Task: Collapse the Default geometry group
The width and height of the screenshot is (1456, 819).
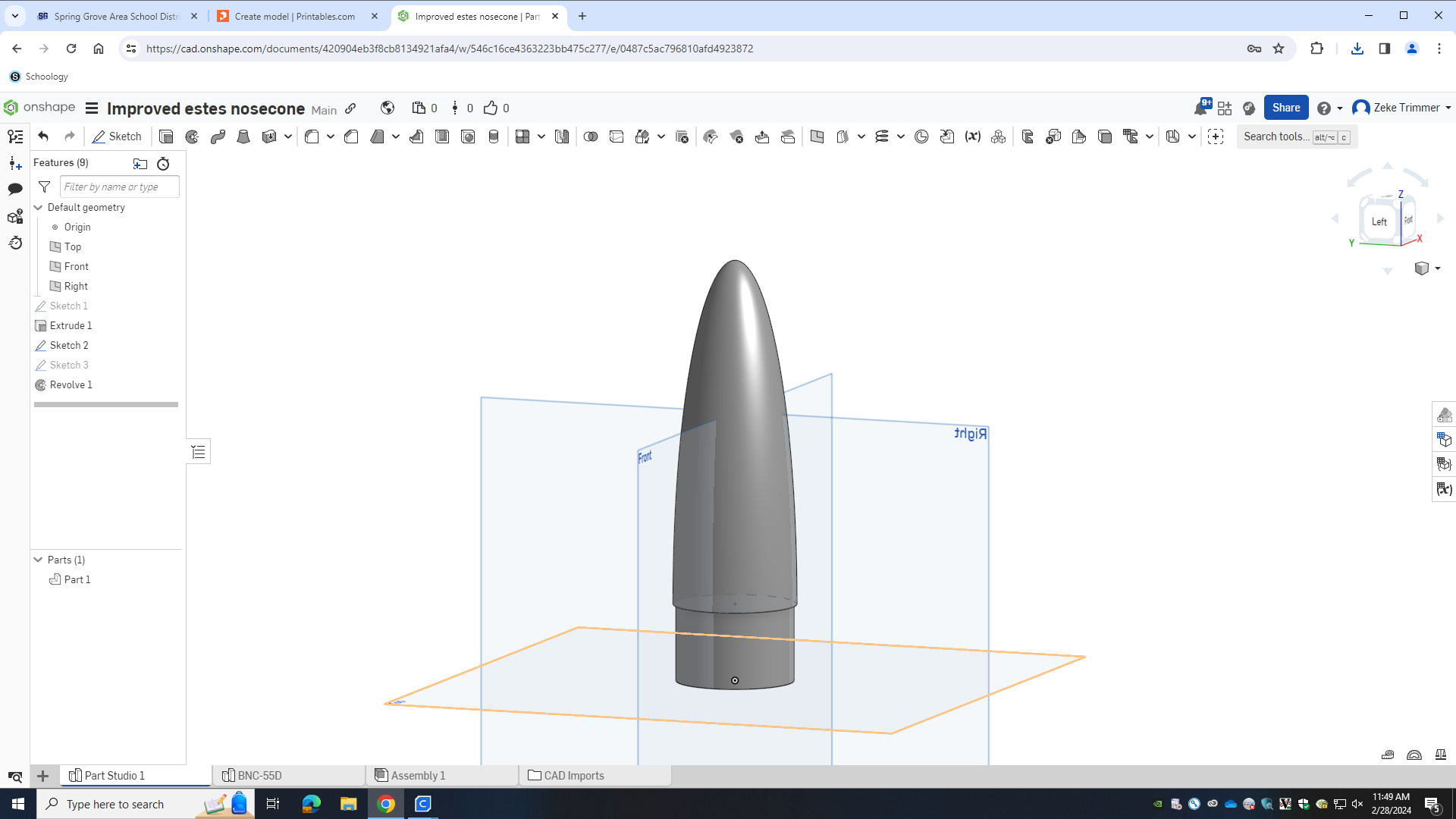Action: (38, 207)
